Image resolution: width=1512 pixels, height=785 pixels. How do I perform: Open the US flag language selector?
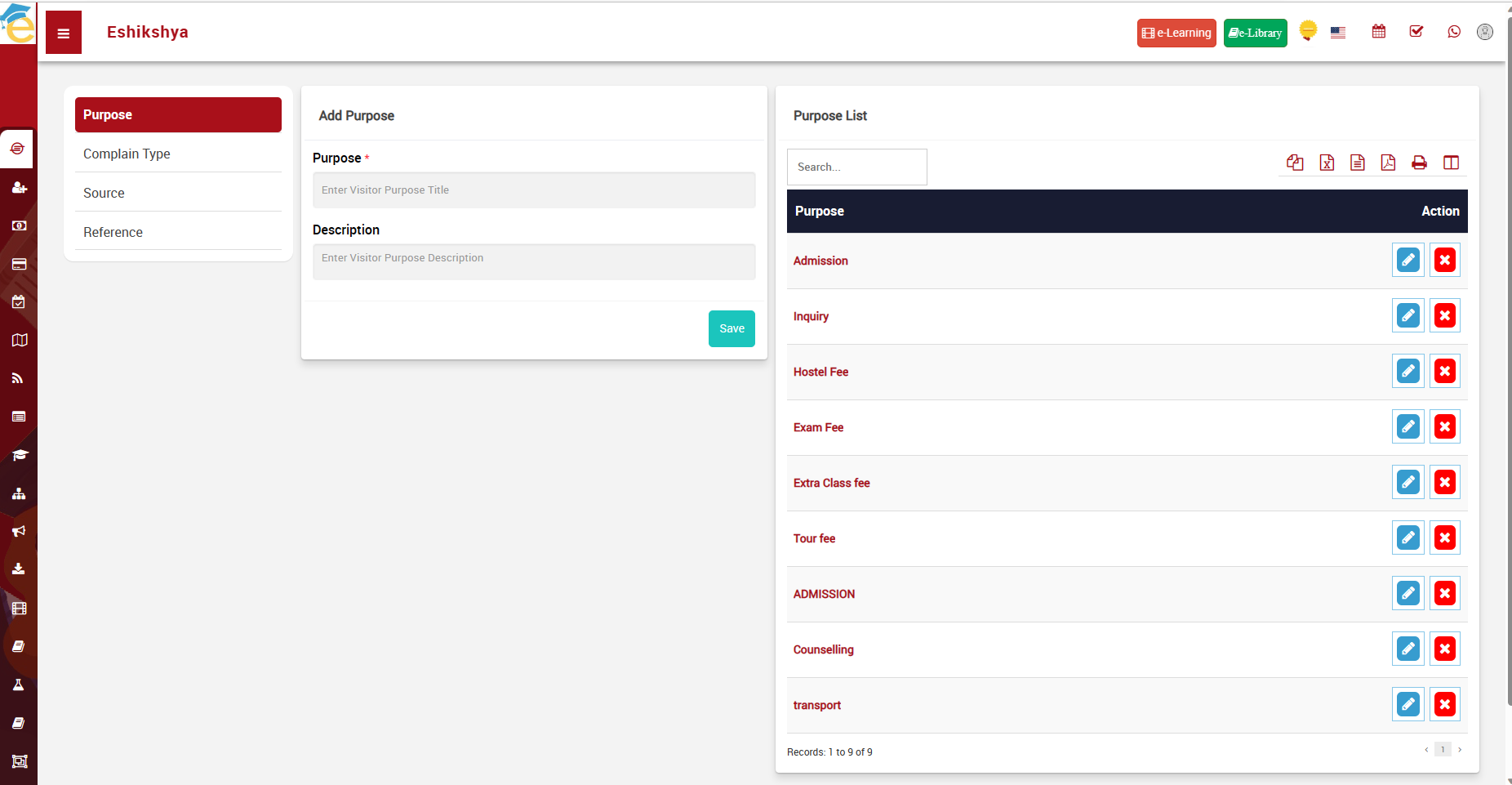(1337, 33)
